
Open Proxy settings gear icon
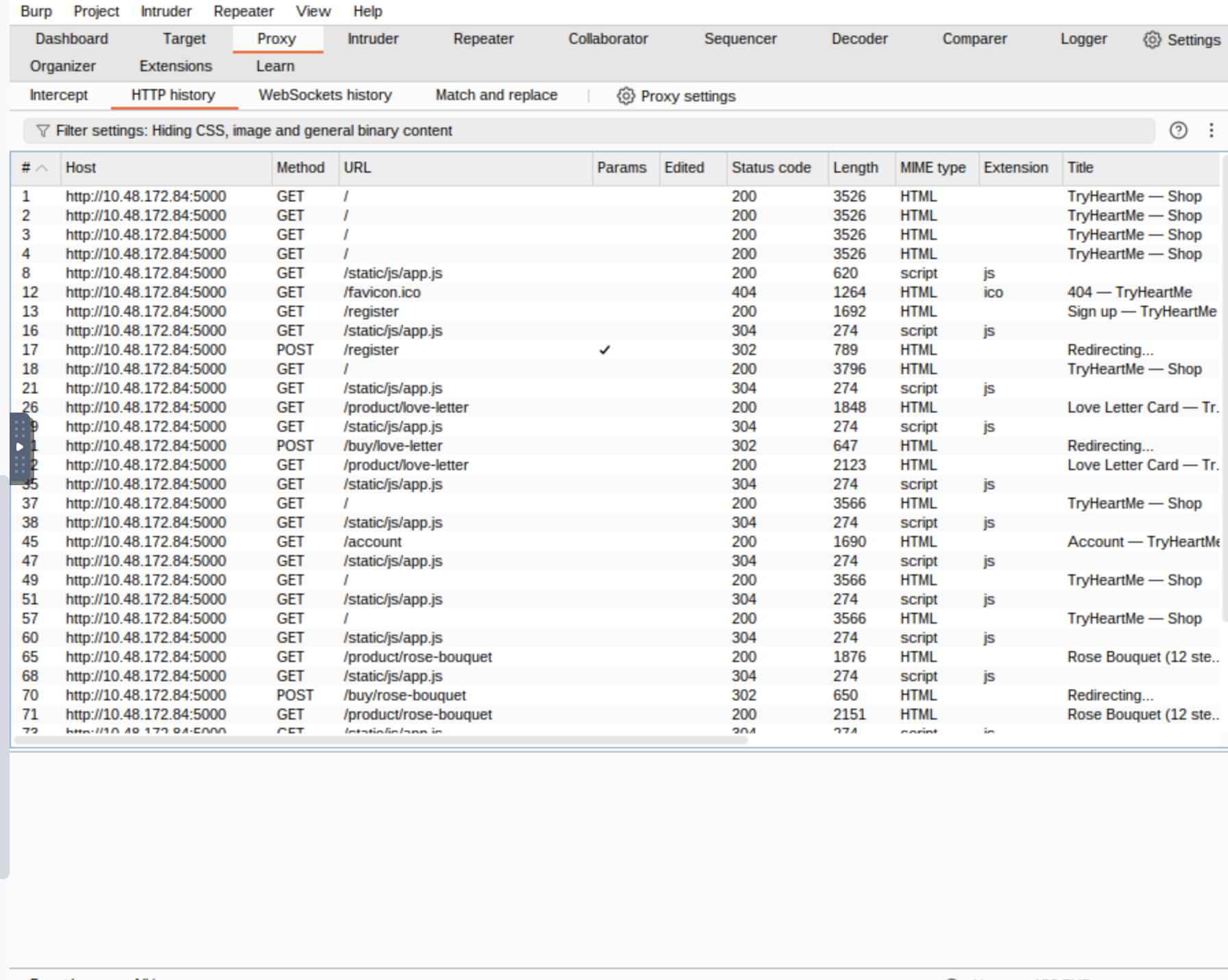(626, 96)
